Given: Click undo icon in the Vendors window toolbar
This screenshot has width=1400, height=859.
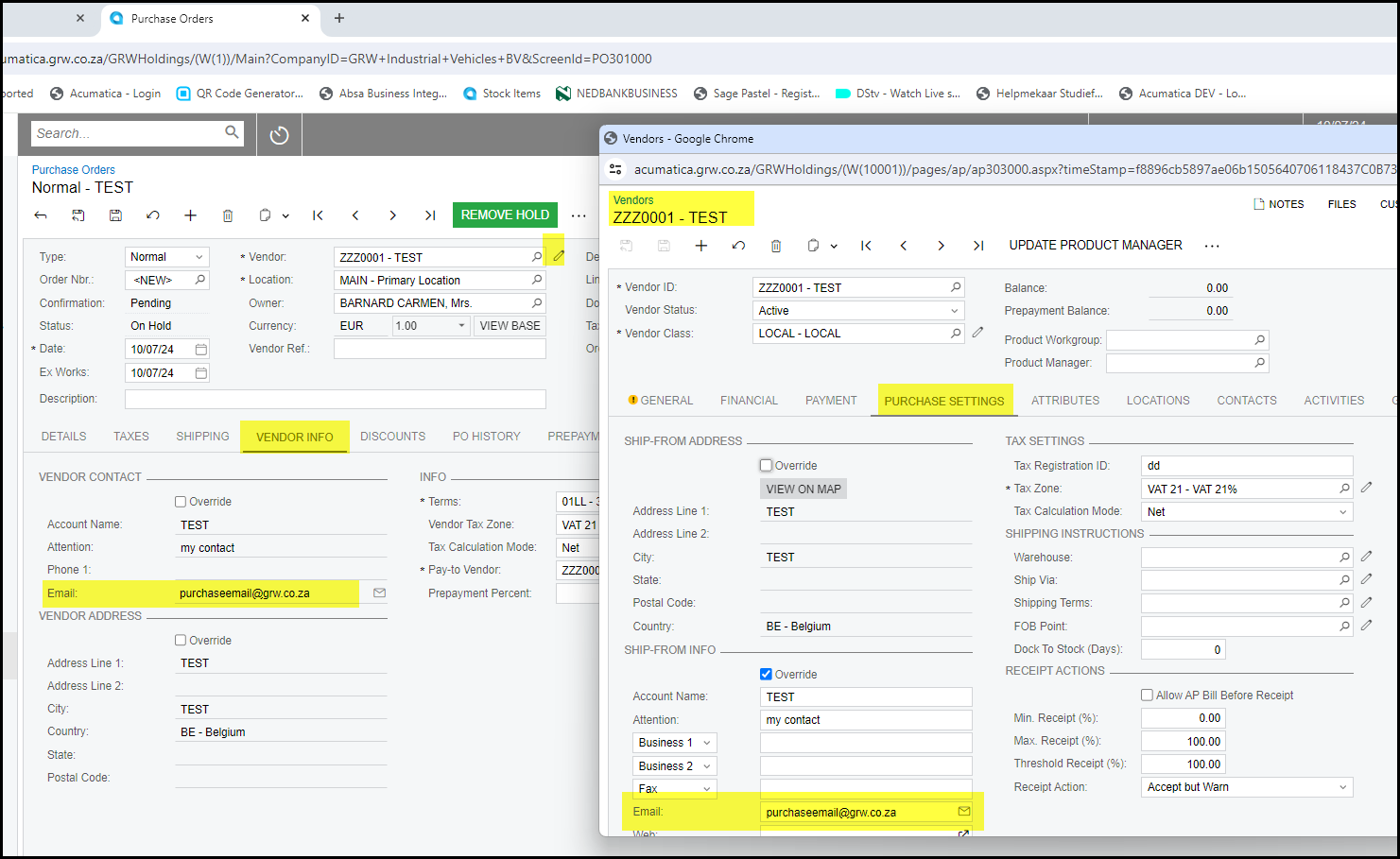Looking at the screenshot, I should 738,246.
